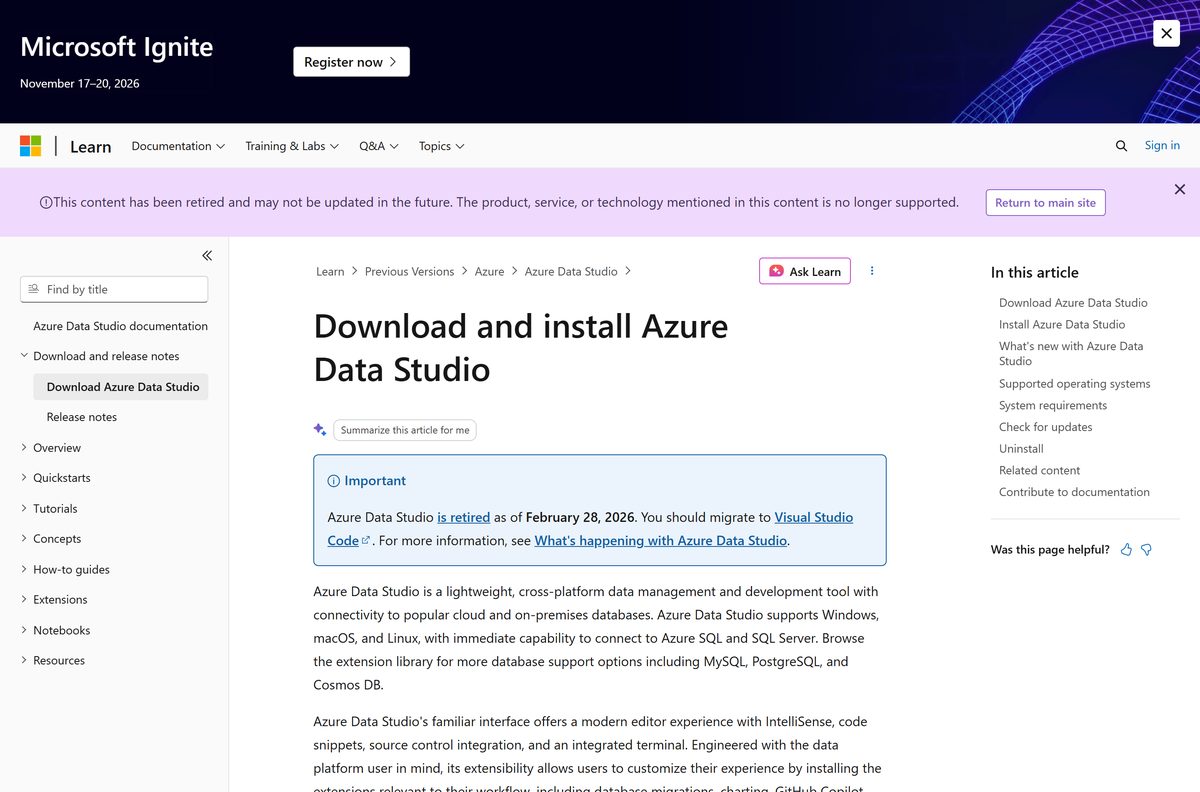Expand the Extensions tree node
The image size is (1200, 792).
click(24, 599)
